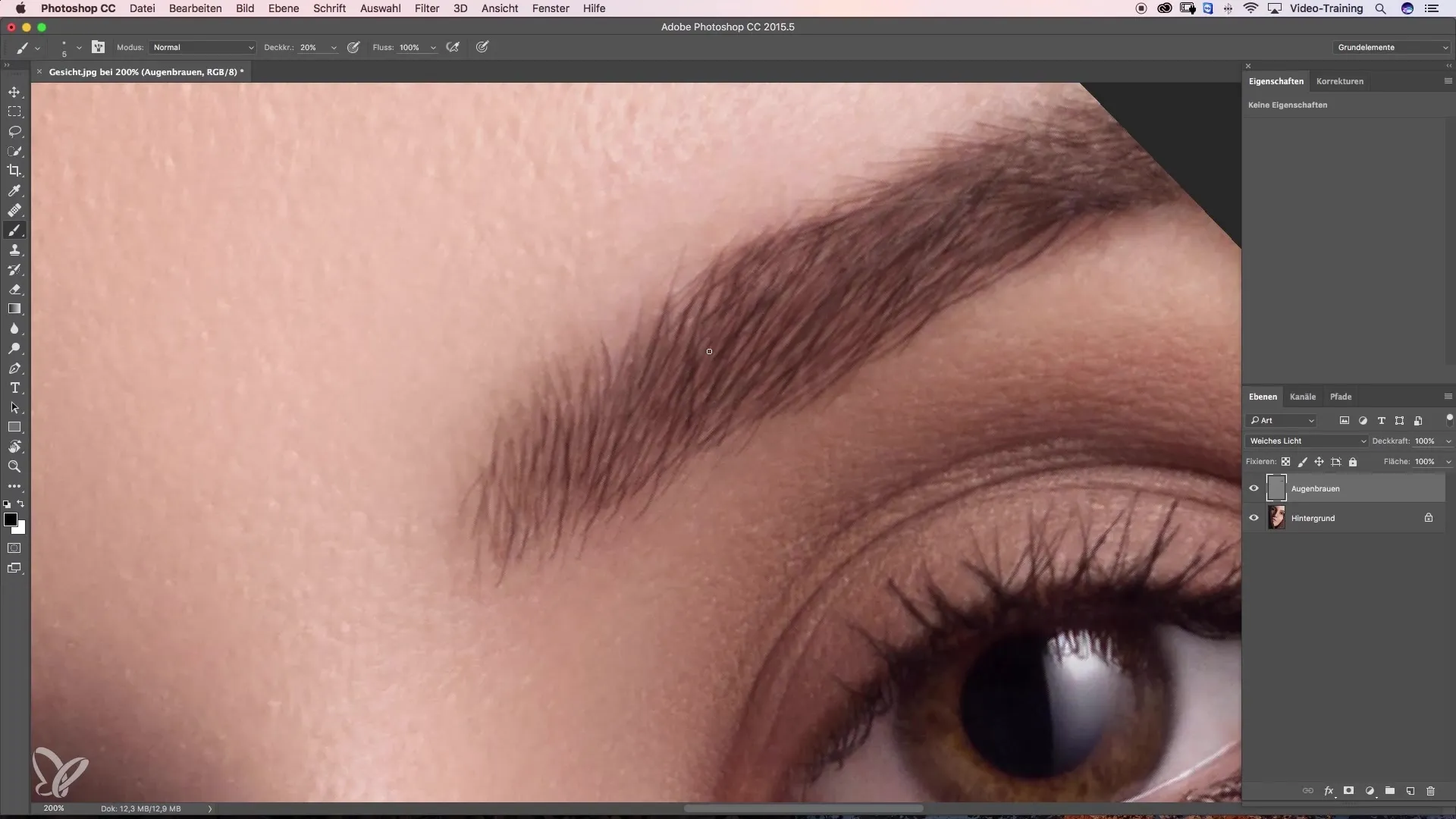Toggle lock transparent pixels
Screen dimensions: 1456x819
1285,462
